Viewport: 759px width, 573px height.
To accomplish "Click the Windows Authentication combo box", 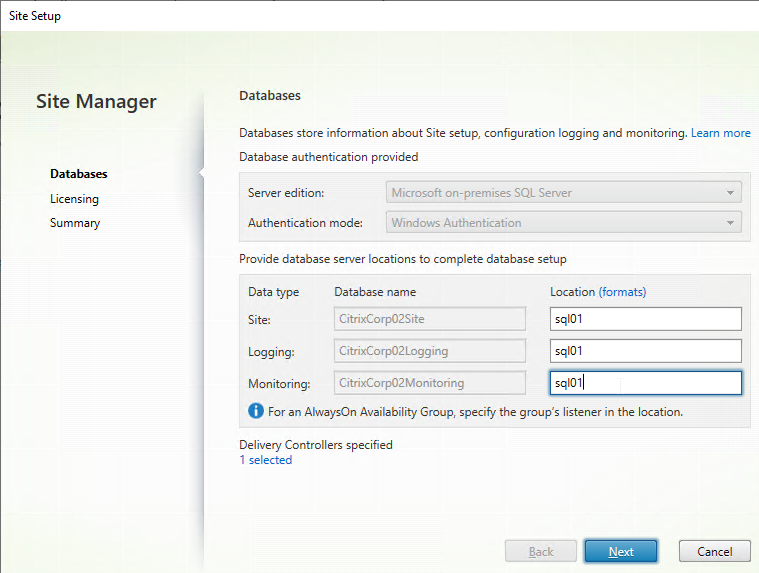I will tap(563, 223).
